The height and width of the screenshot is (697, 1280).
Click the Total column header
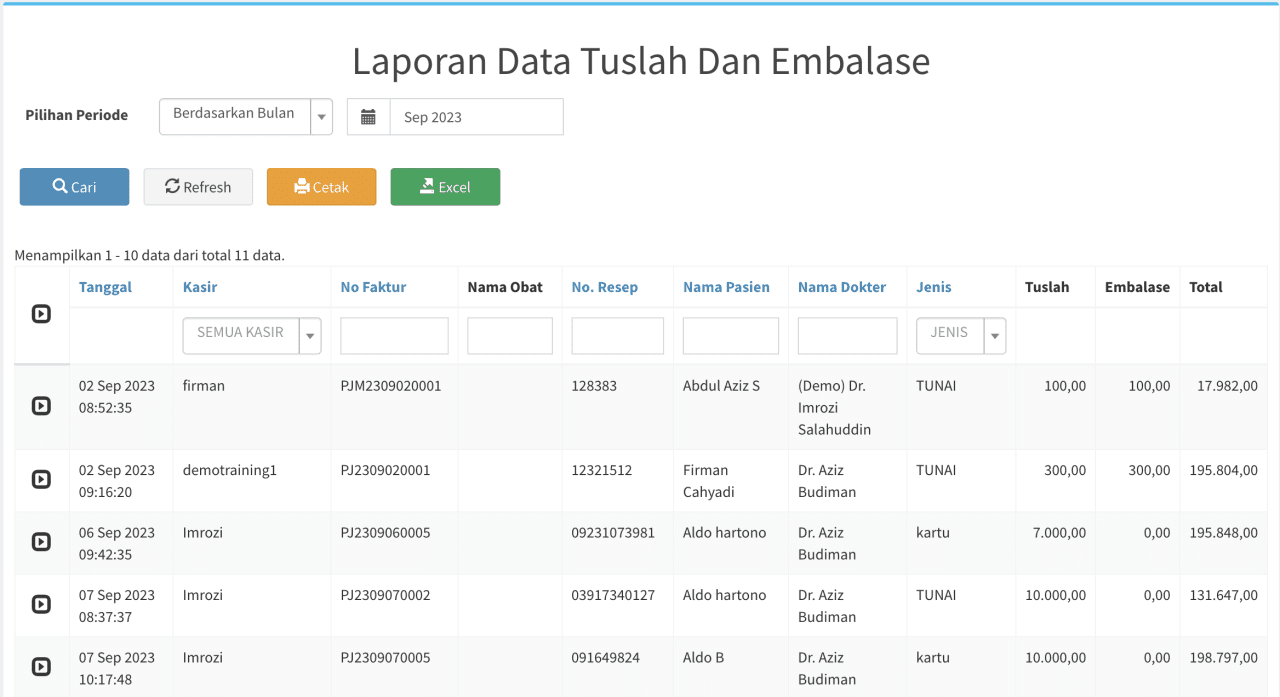coord(1206,287)
